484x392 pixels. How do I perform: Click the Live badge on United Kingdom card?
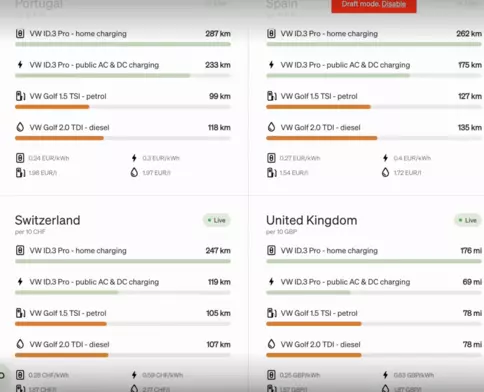pos(468,220)
